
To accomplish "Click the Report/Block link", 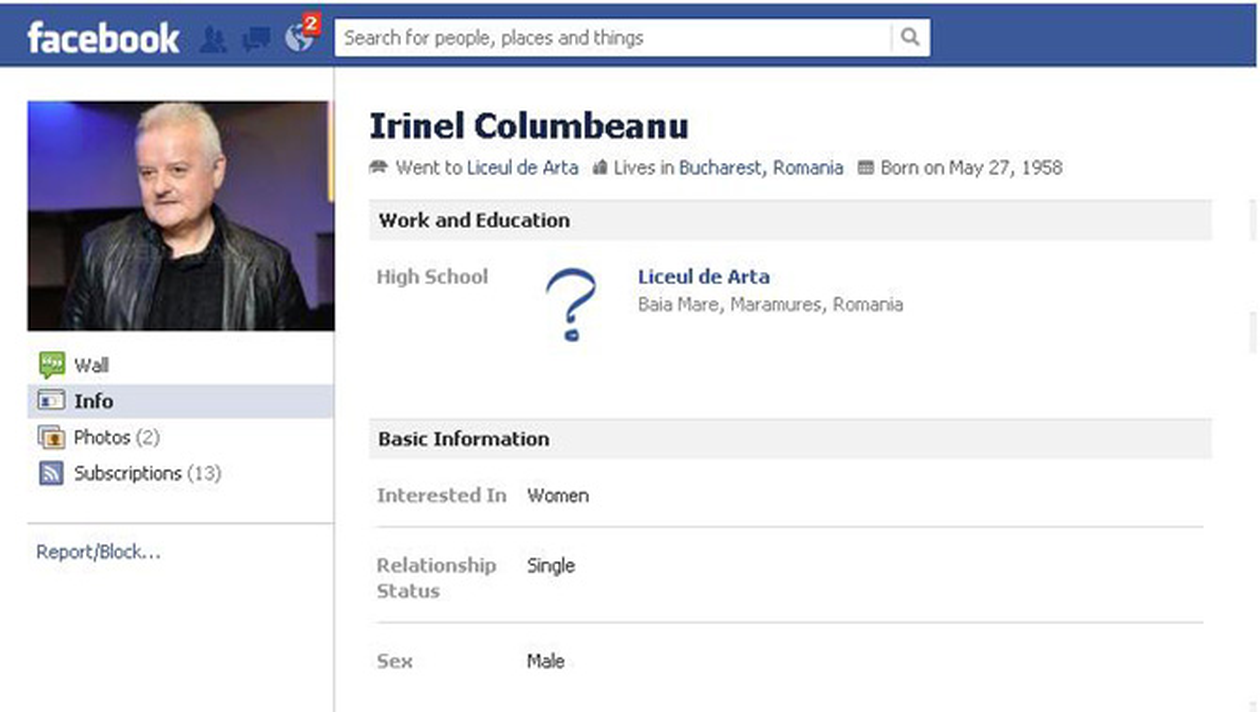I will 98,552.
